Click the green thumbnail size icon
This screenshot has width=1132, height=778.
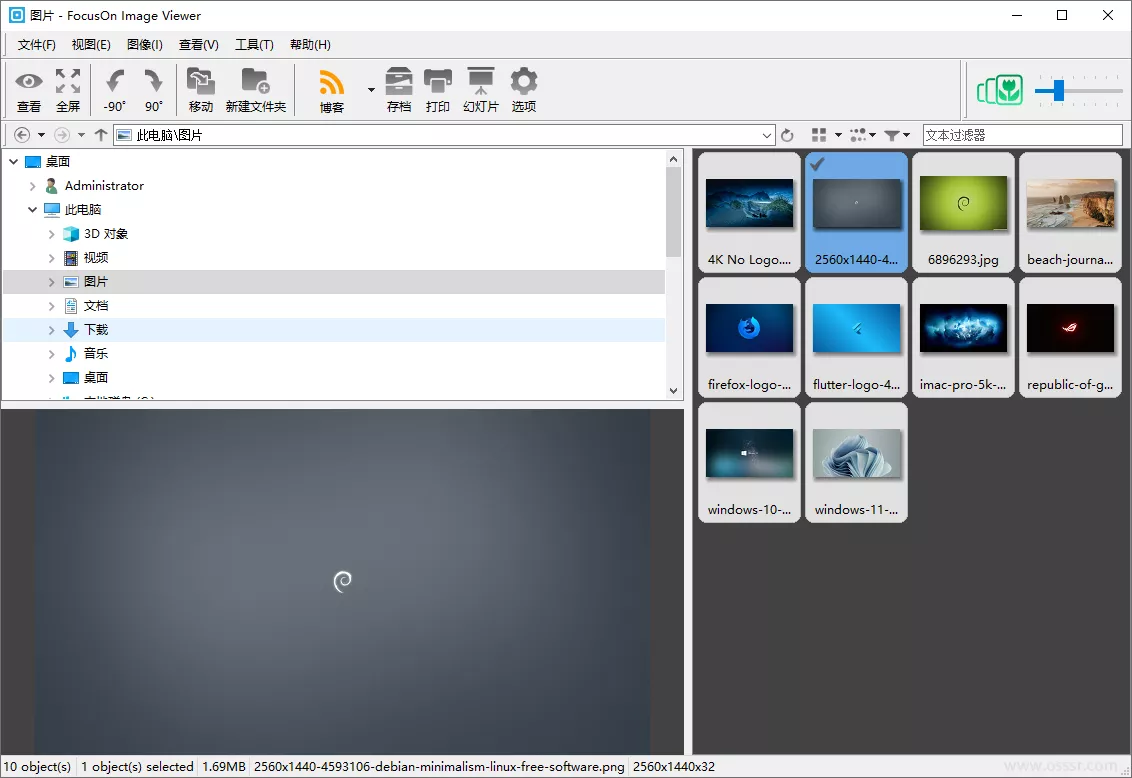[1000, 90]
